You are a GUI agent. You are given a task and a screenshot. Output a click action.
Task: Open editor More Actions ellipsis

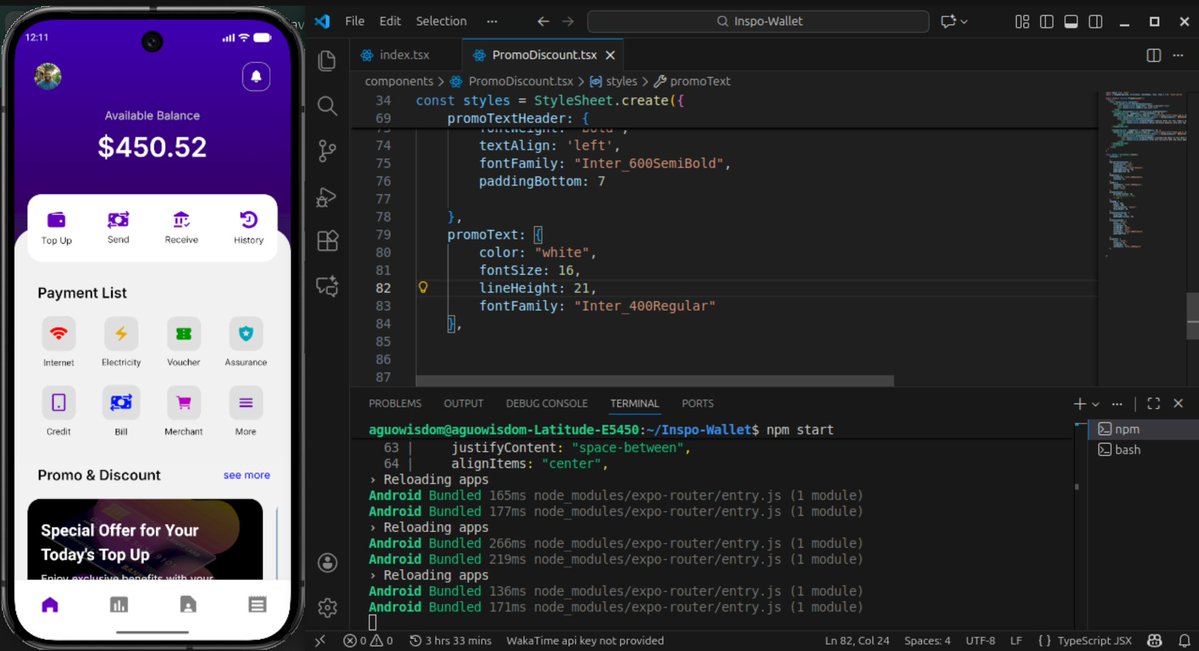1178,55
